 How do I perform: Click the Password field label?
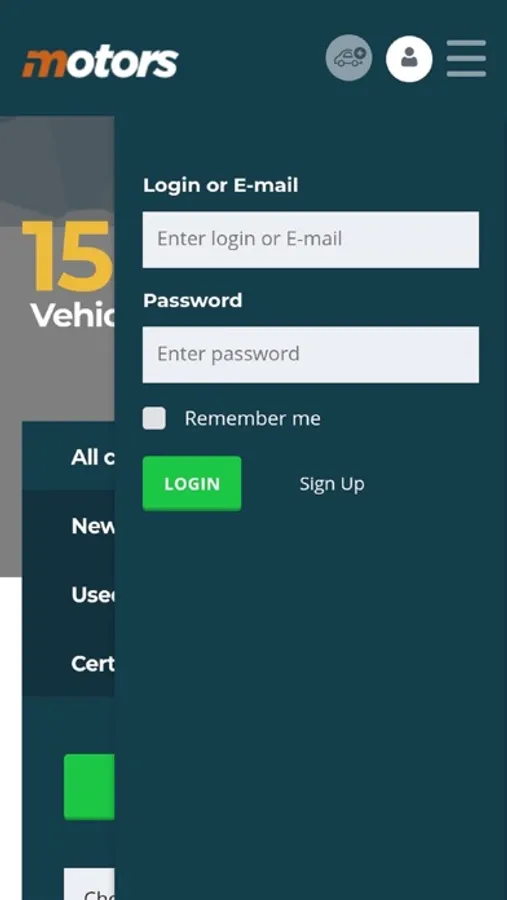[x=192, y=300]
